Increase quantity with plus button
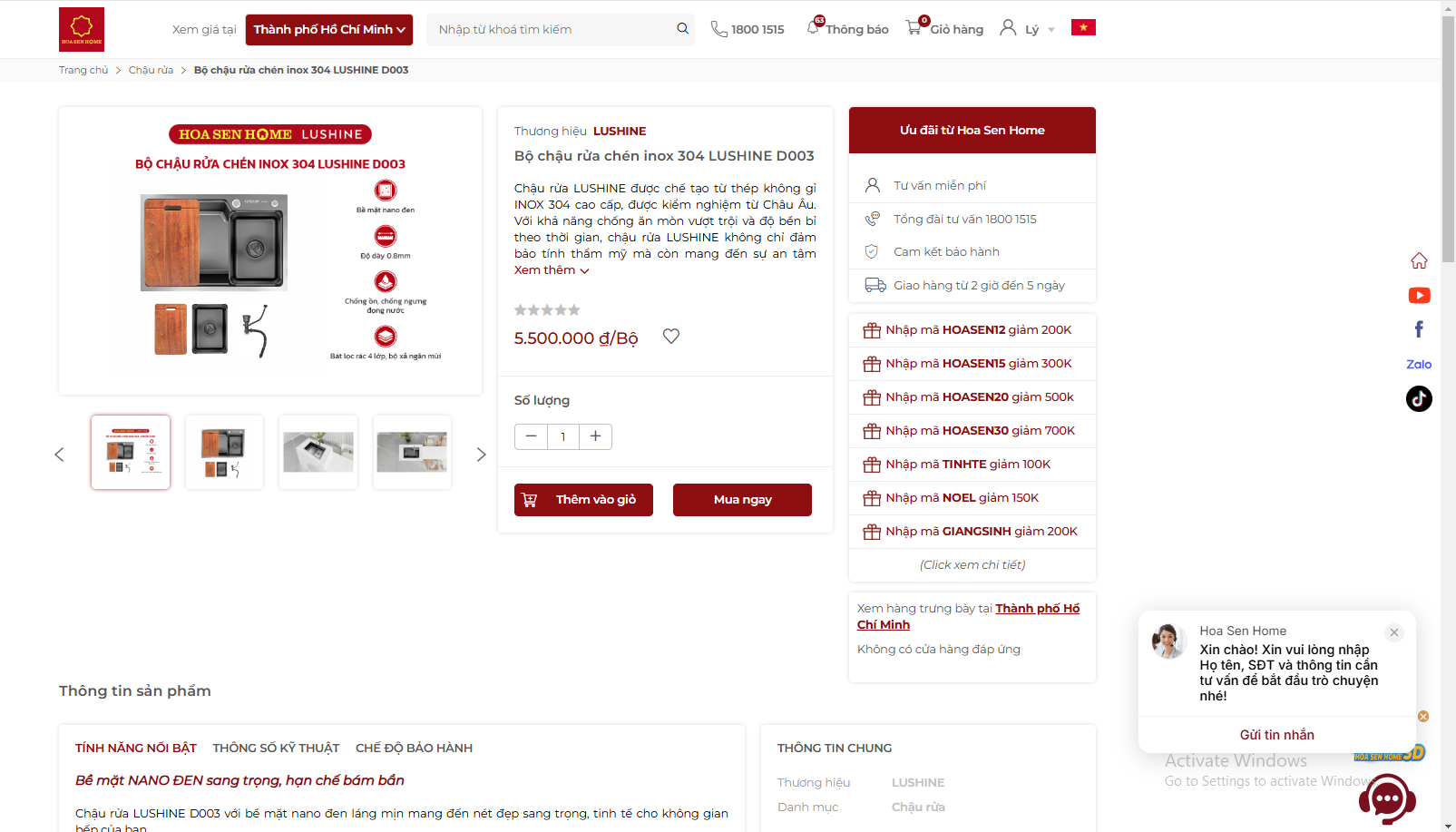The image size is (1456, 832). coord(595,436)
